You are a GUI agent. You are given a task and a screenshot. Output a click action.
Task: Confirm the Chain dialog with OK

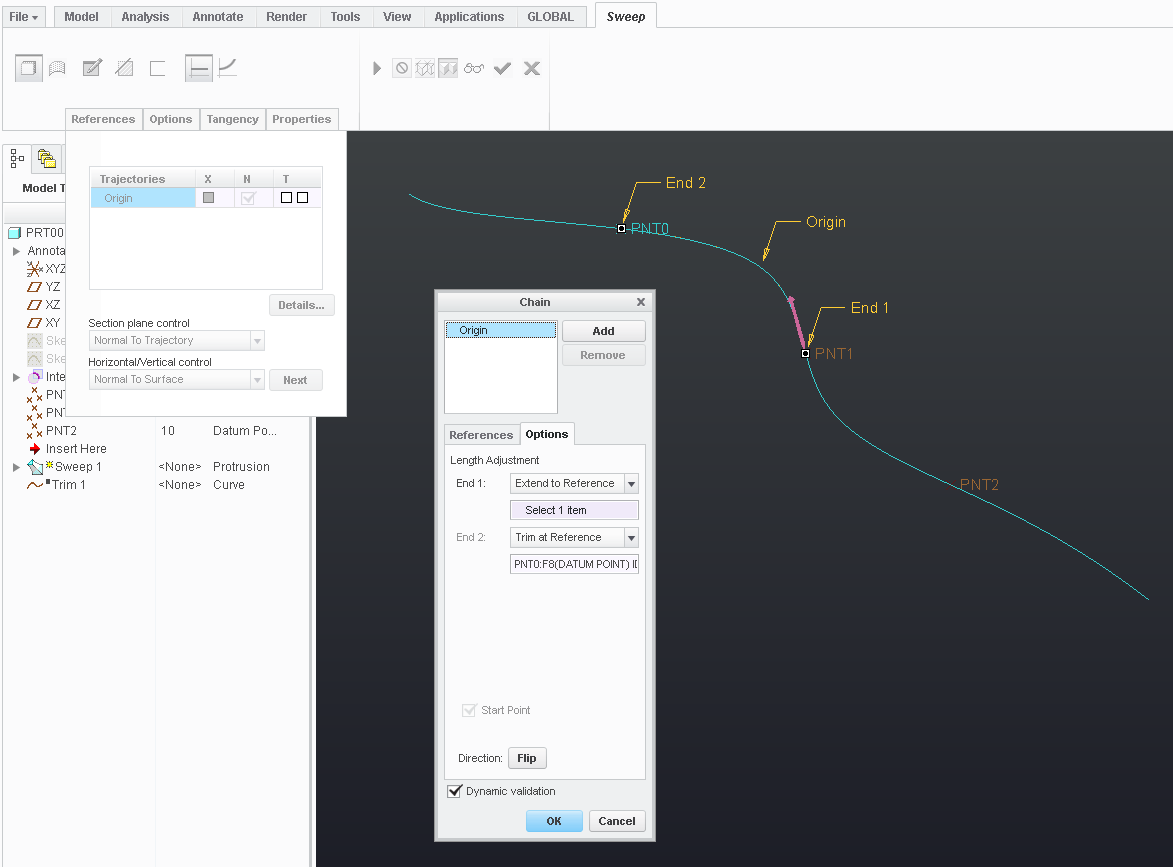click(554, 821)
